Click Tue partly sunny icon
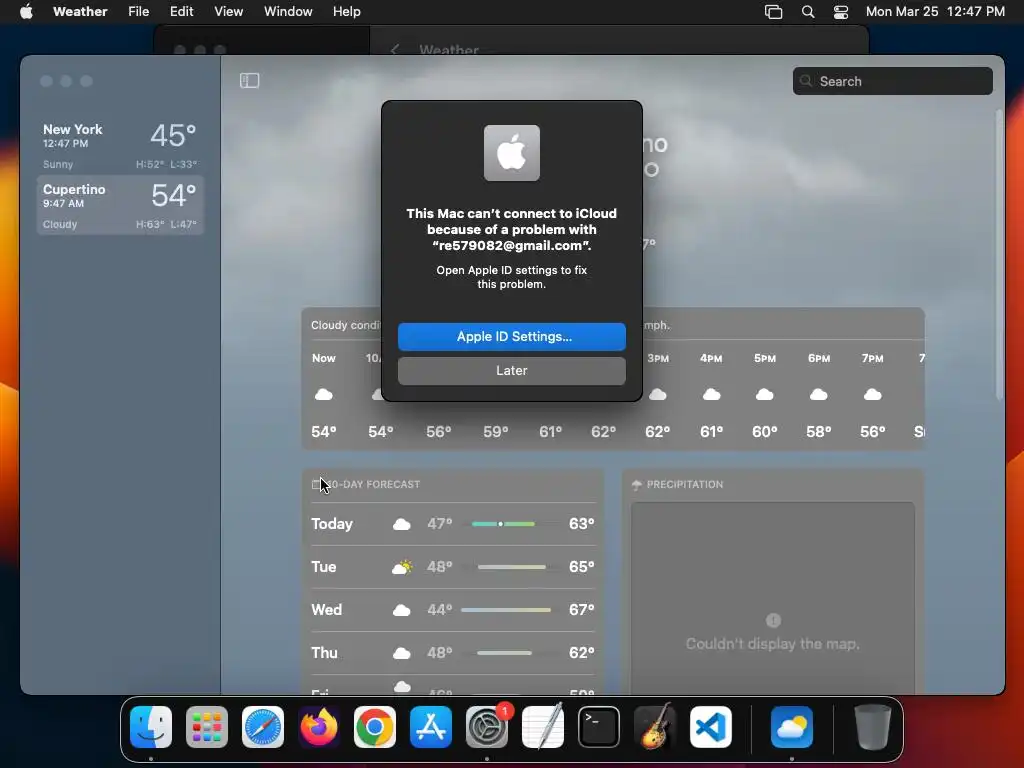 (x=402, y=567)
